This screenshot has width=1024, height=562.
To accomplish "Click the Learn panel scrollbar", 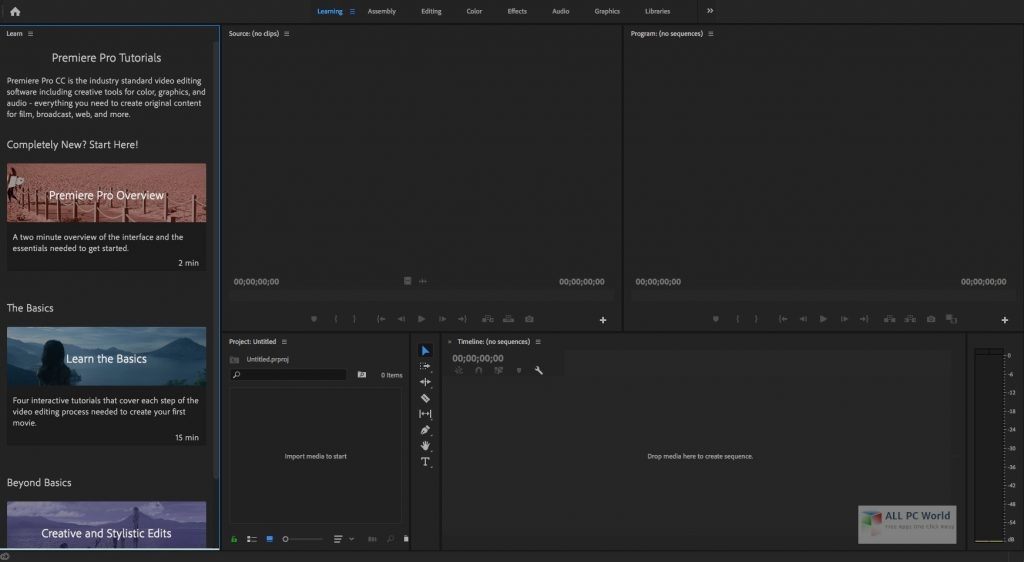I will (216, 261).
